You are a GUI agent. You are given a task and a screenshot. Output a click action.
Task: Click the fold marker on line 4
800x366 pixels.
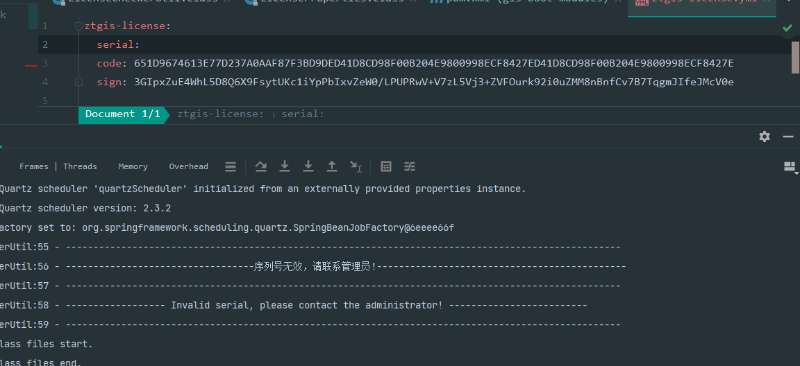pyautogui.click(x=79, y=82)
